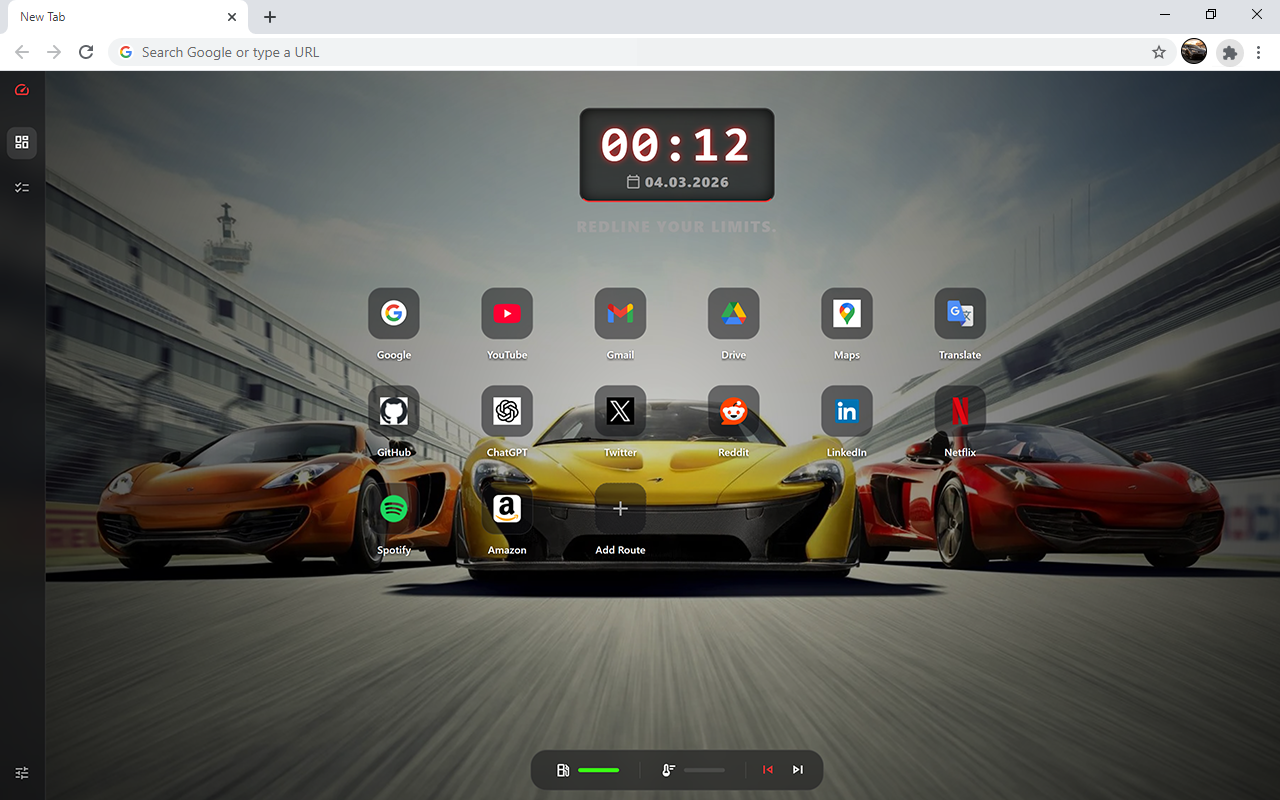Open the GitHub shortcut

click(394, 411)
